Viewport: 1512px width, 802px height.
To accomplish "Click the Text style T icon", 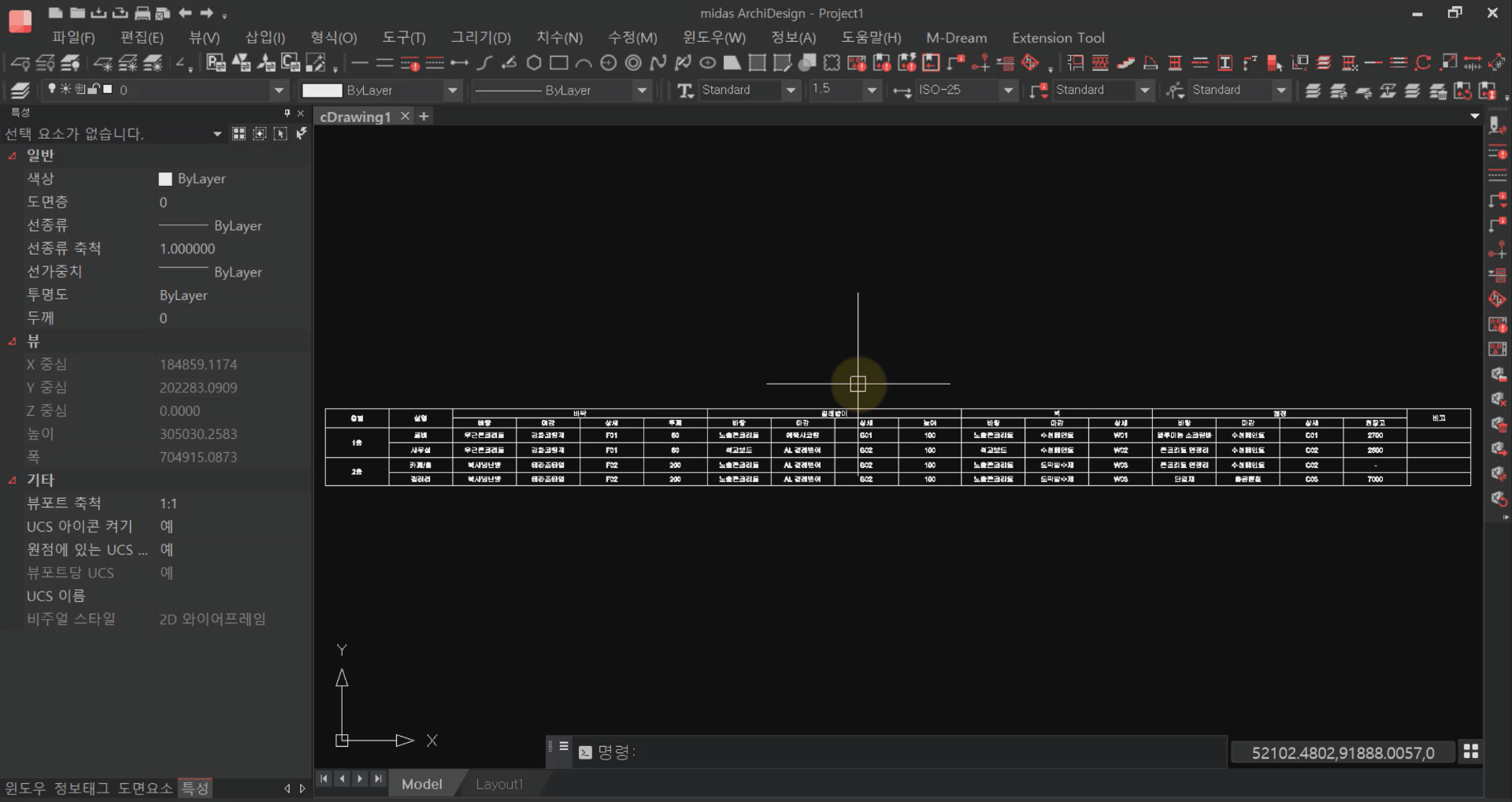I will (x=685, y=91).
